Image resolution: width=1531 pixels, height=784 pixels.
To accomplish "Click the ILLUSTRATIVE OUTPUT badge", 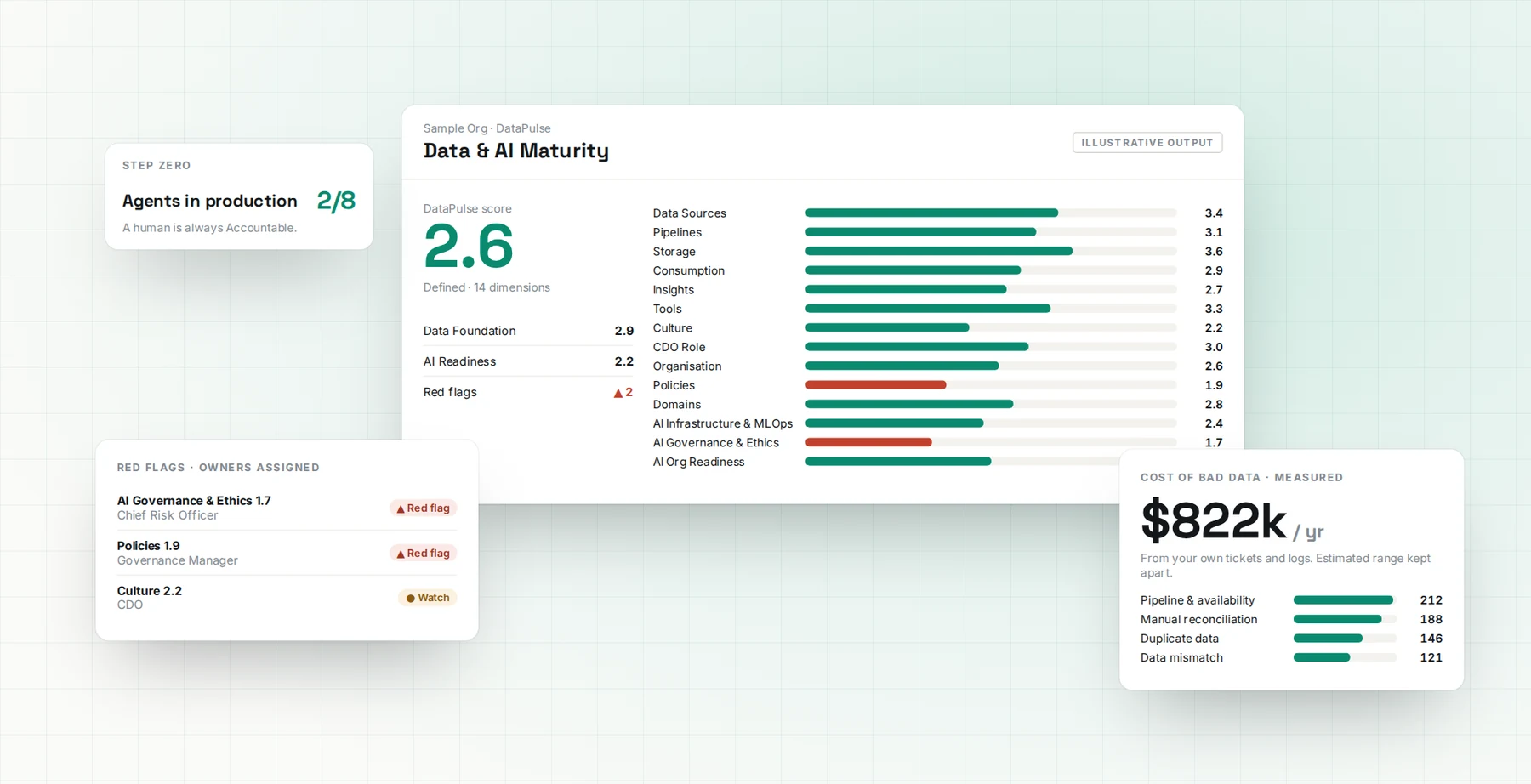I will (1147, 143).
